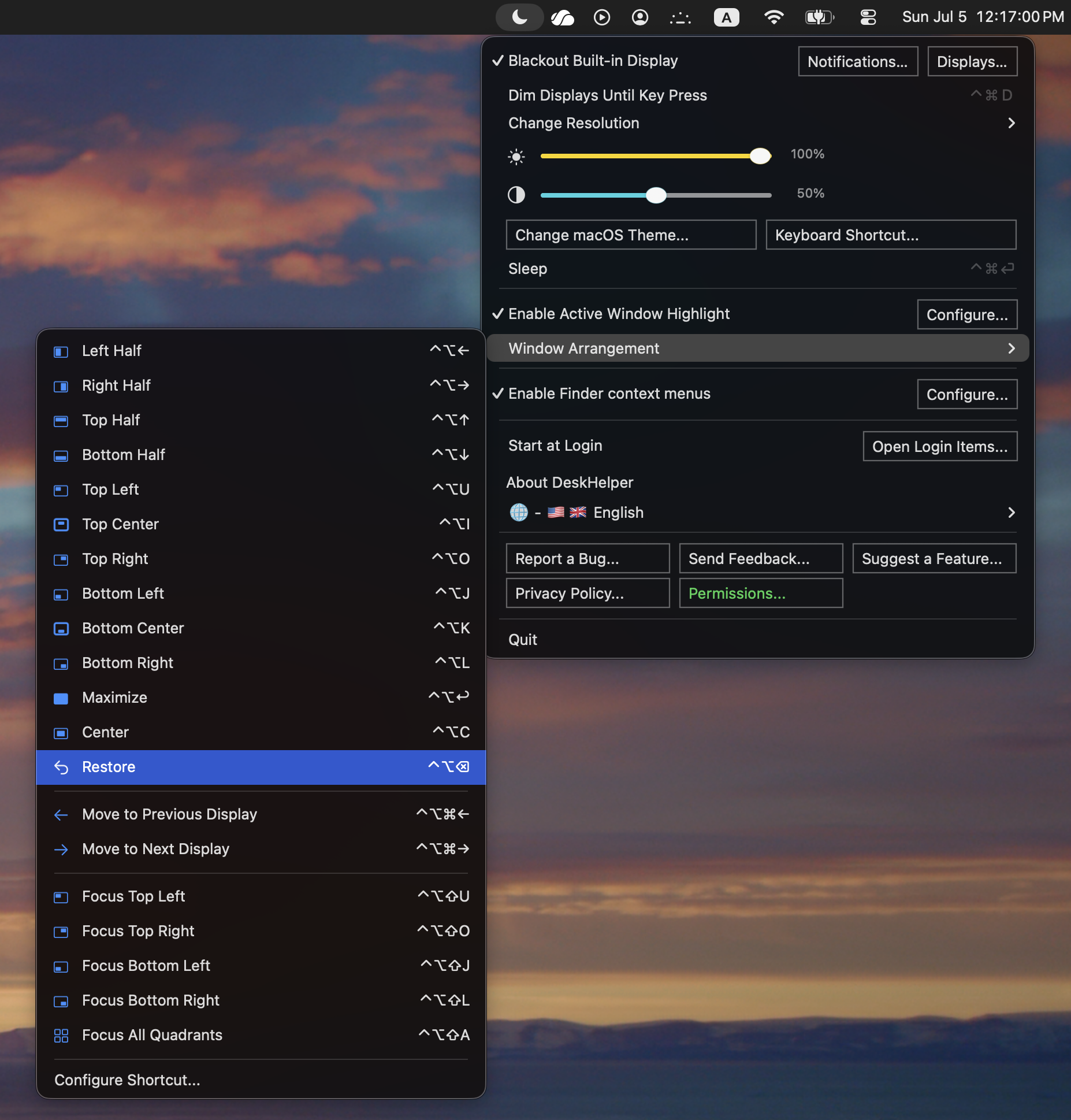Click the green Permissions… button
This screenshot has width=1071, height=1120.
761,594
